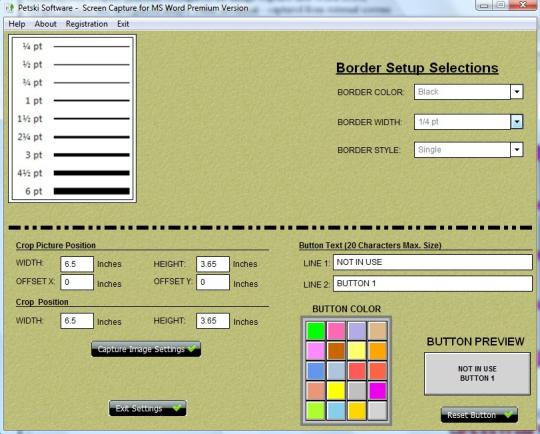Pick the bright green button color swatch

point(315,331)
